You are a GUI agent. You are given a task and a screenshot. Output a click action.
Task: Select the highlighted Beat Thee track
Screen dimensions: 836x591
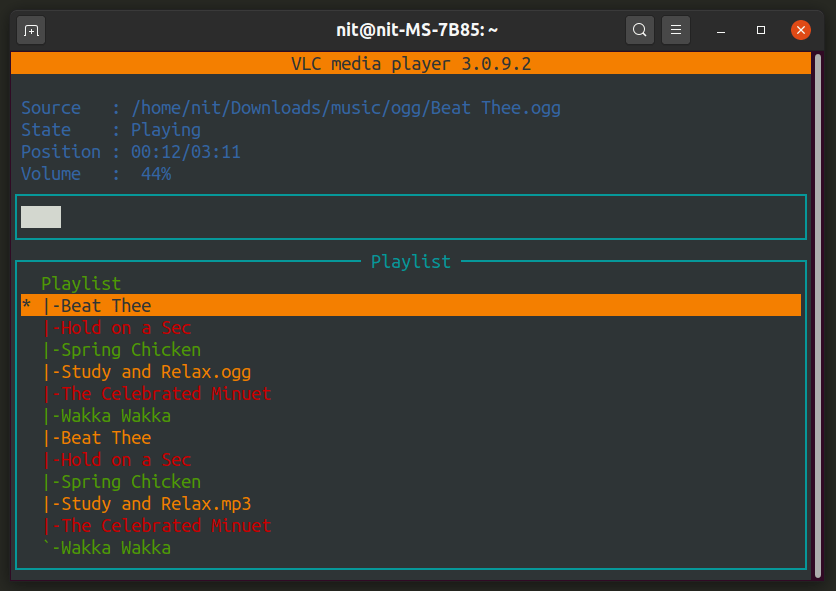[x=107, y=305]
